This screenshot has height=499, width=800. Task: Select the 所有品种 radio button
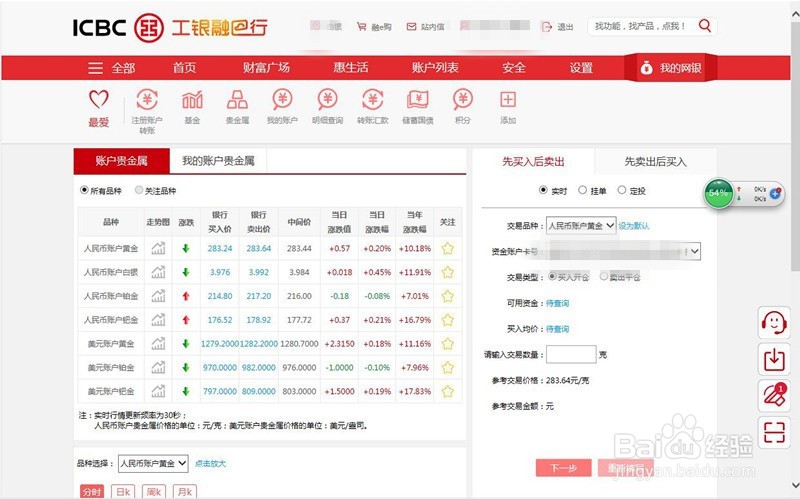[x=84, y=190]
